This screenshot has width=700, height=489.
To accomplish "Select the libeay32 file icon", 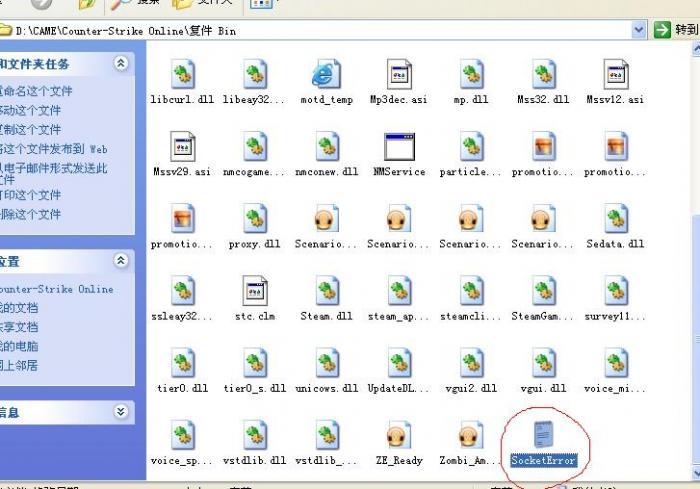I will 255,74.
